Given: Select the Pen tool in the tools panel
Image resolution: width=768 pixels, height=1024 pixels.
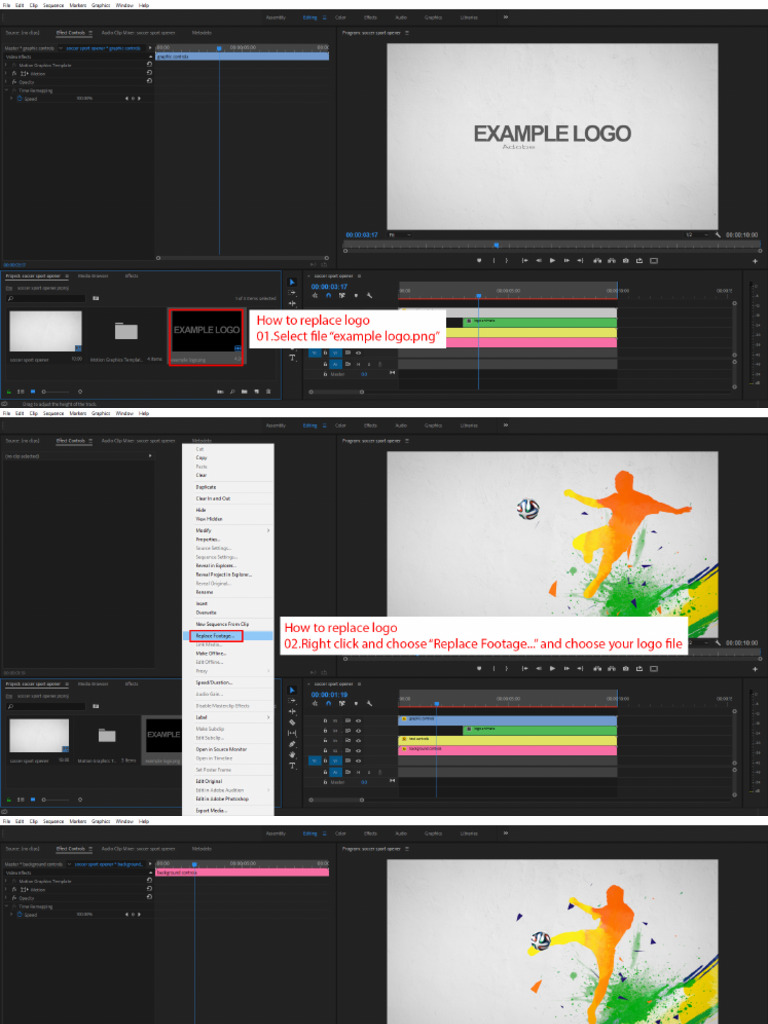Looking at the screenshot, I should click(x=292, y=744).
